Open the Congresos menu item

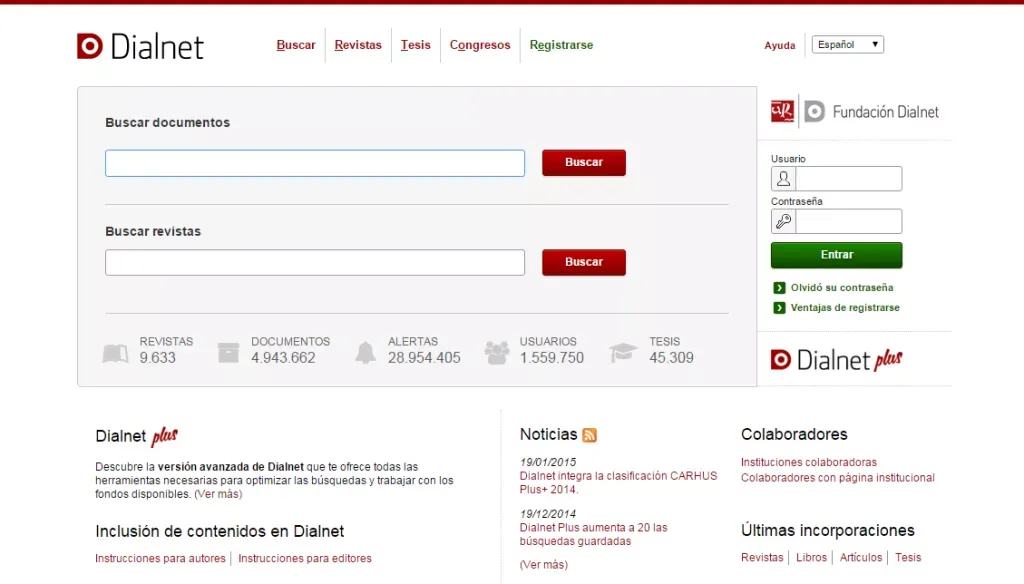pos(480,45)
